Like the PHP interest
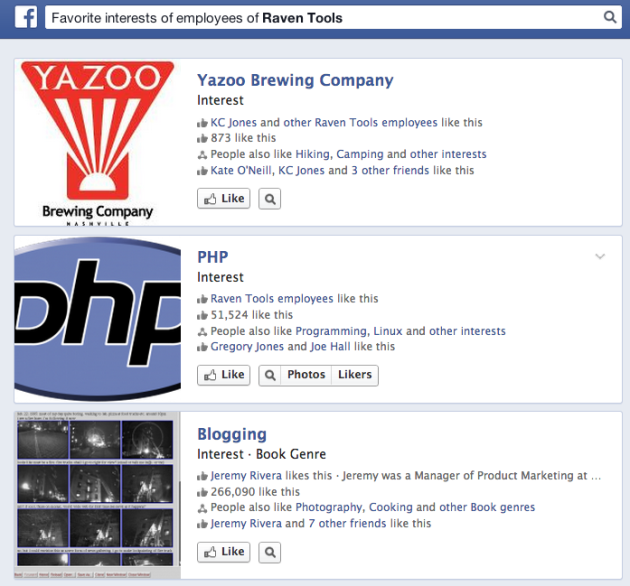Image resolution: width=630 pixels, height=586 pixels. (x=224, y=375)
